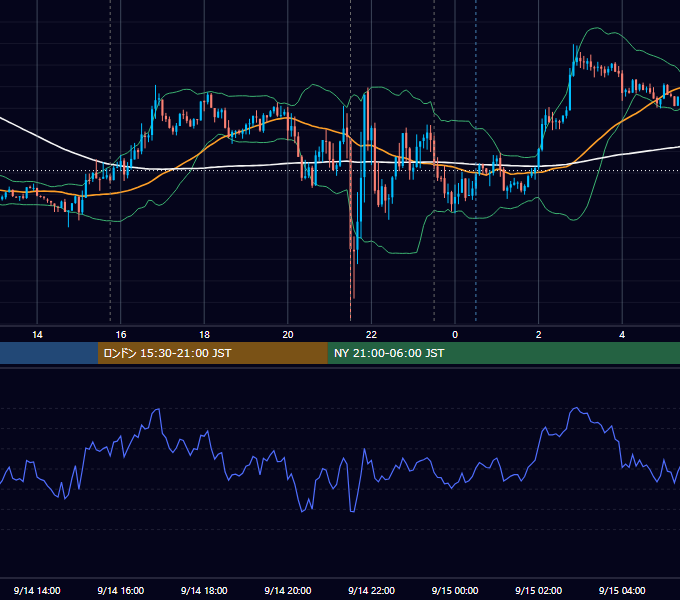Click the hour label 18 on chart axis
This screenshot has height=600, width=680.
(x=204, y=335)
